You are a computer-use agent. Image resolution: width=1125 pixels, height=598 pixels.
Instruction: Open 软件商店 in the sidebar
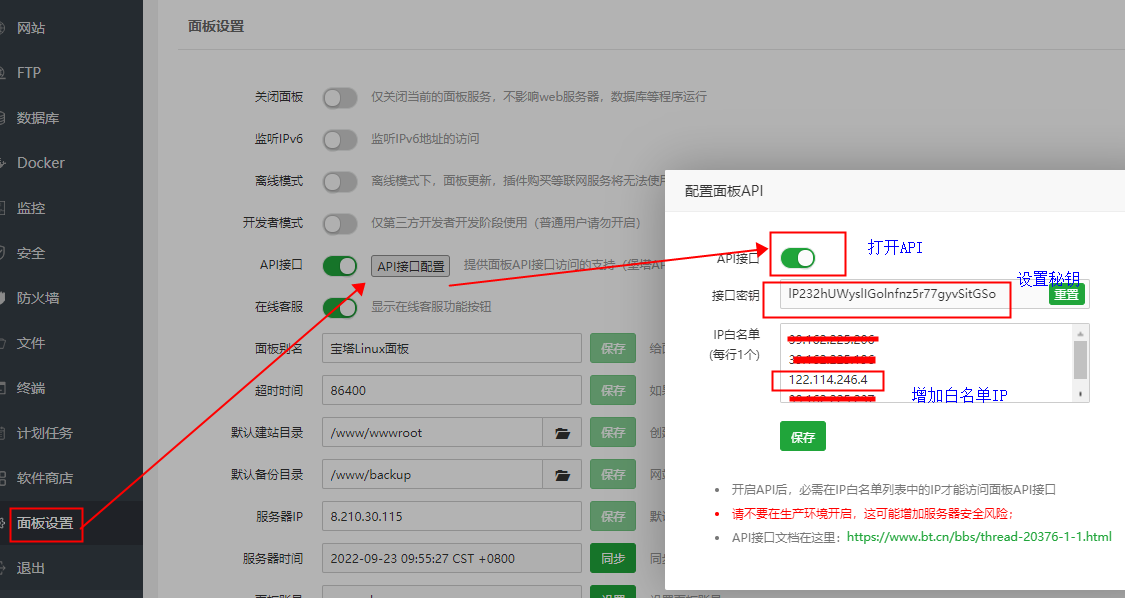tap(44, 478)
